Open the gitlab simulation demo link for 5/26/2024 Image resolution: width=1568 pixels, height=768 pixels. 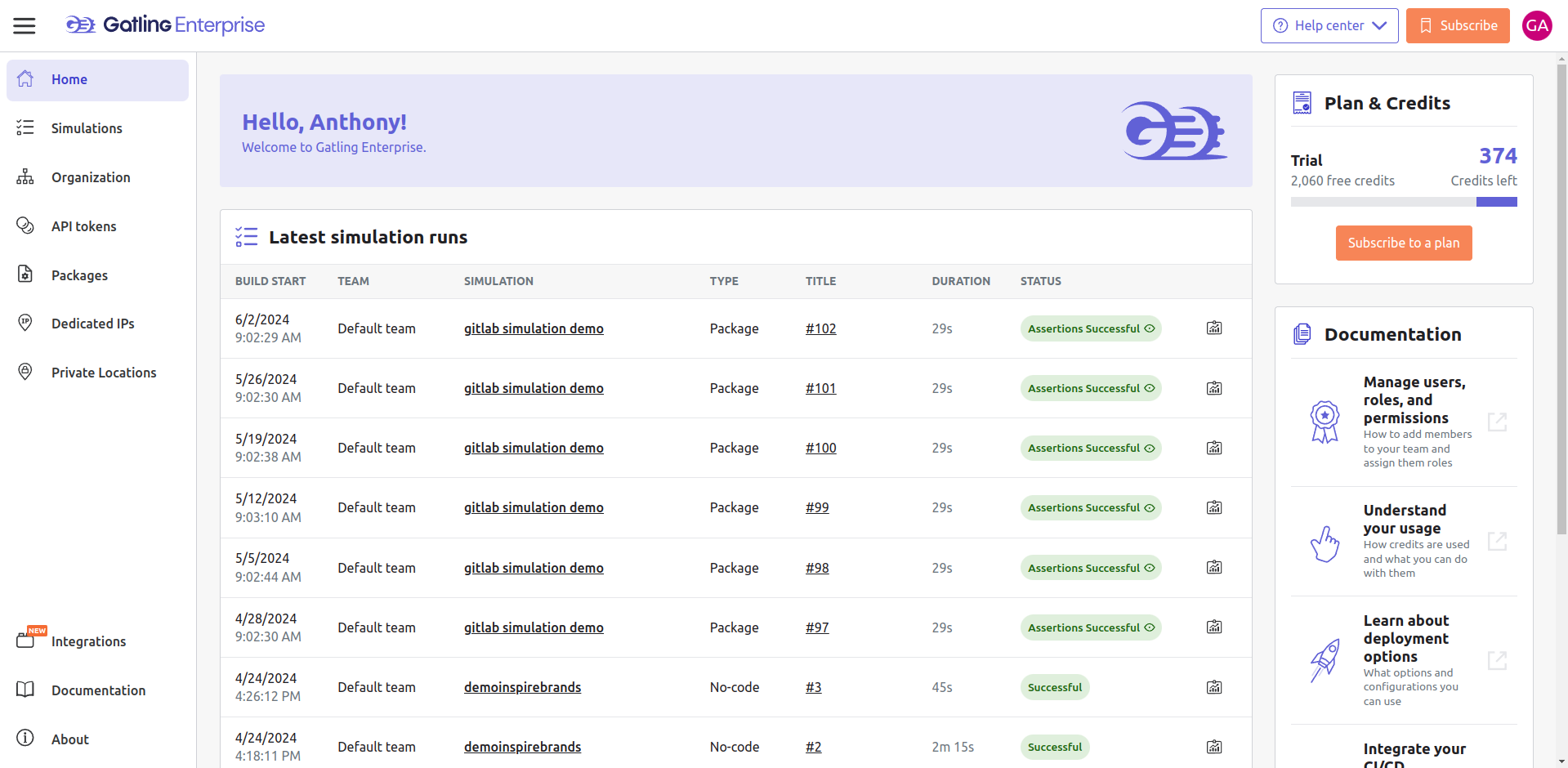pyautogui.click(x=534, y=388)
